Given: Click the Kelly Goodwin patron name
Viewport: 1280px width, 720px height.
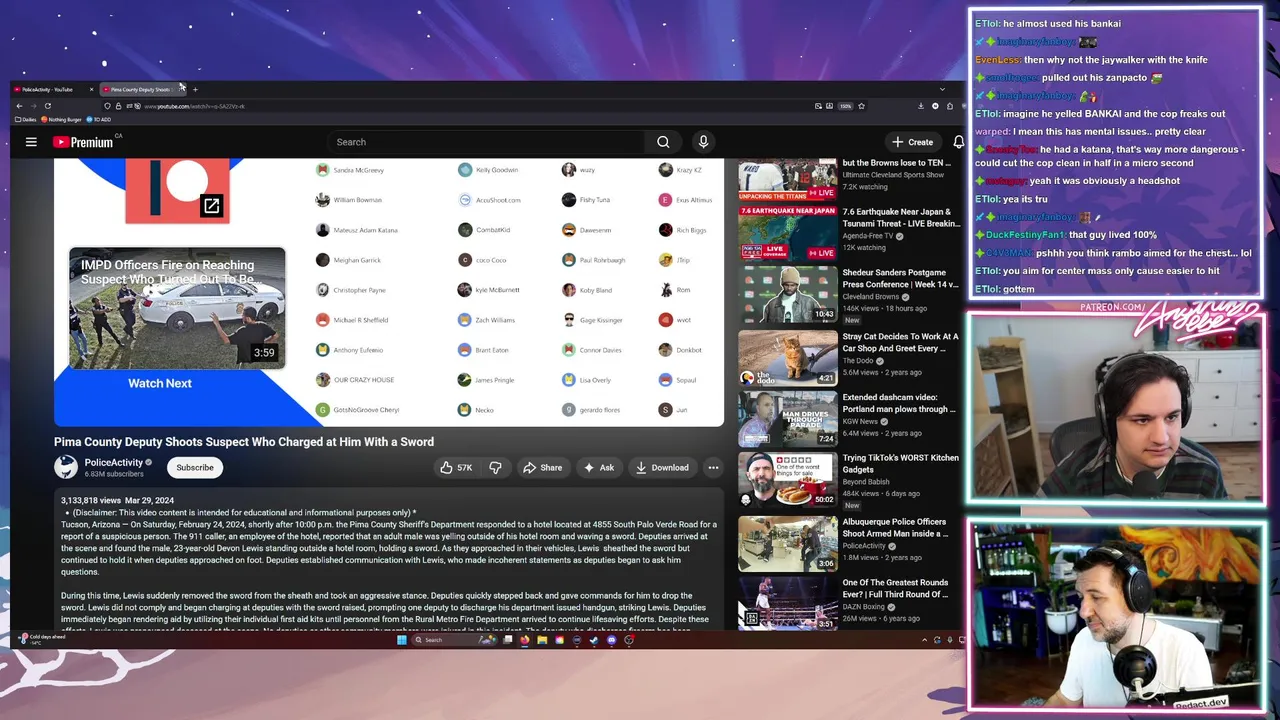Looking at the screenshot, I should 497,170.
